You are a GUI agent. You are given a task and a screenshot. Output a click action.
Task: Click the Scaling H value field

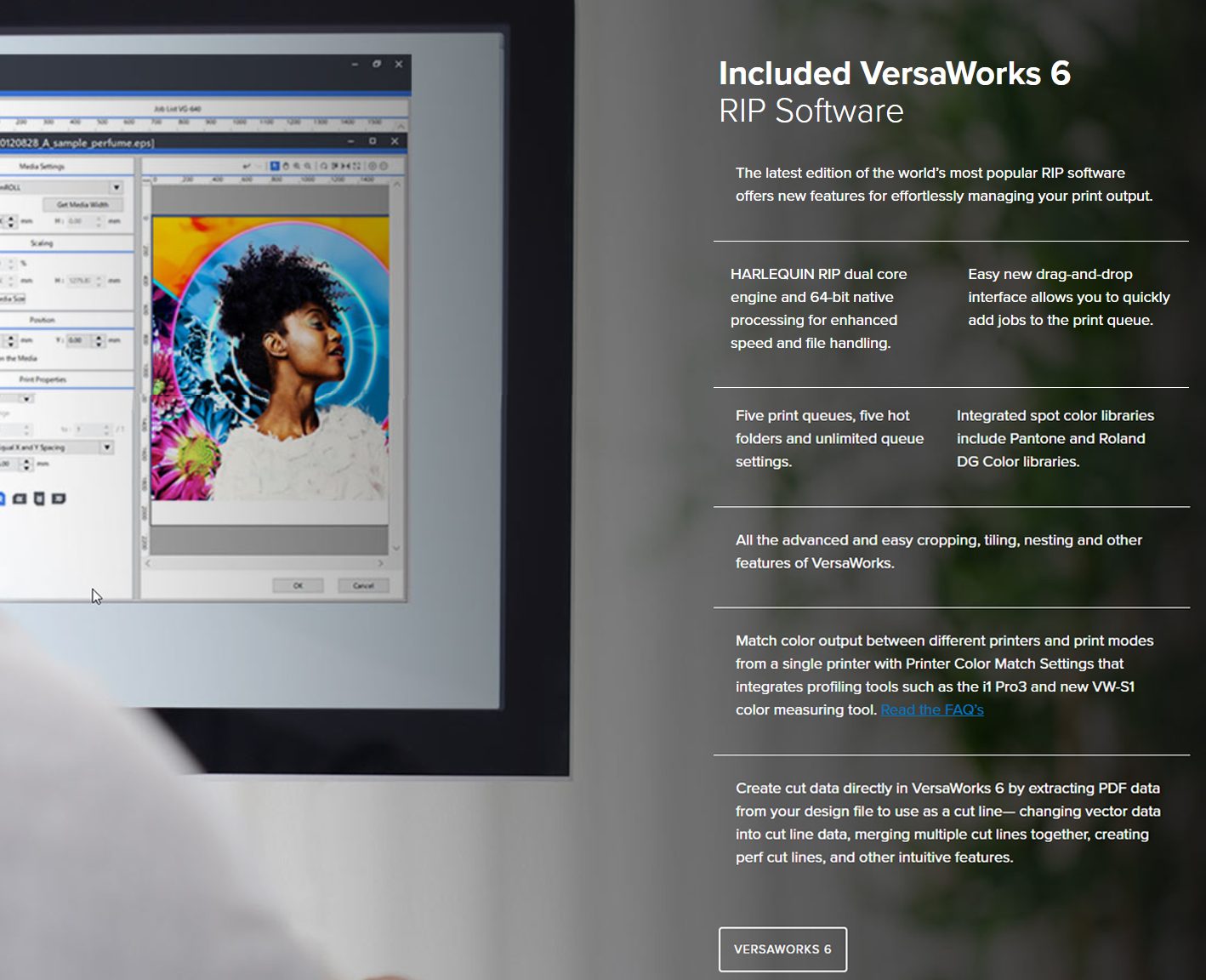(x=80, y=281)
